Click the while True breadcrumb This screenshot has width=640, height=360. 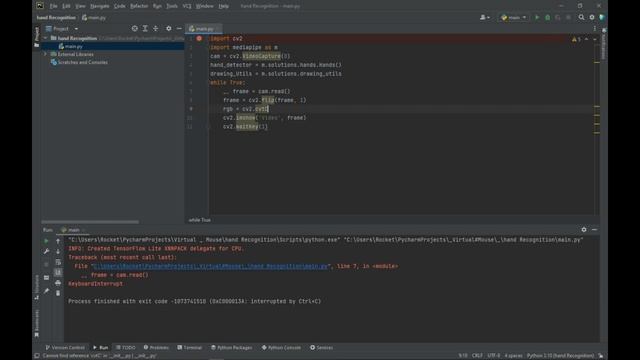pos(200,220)
